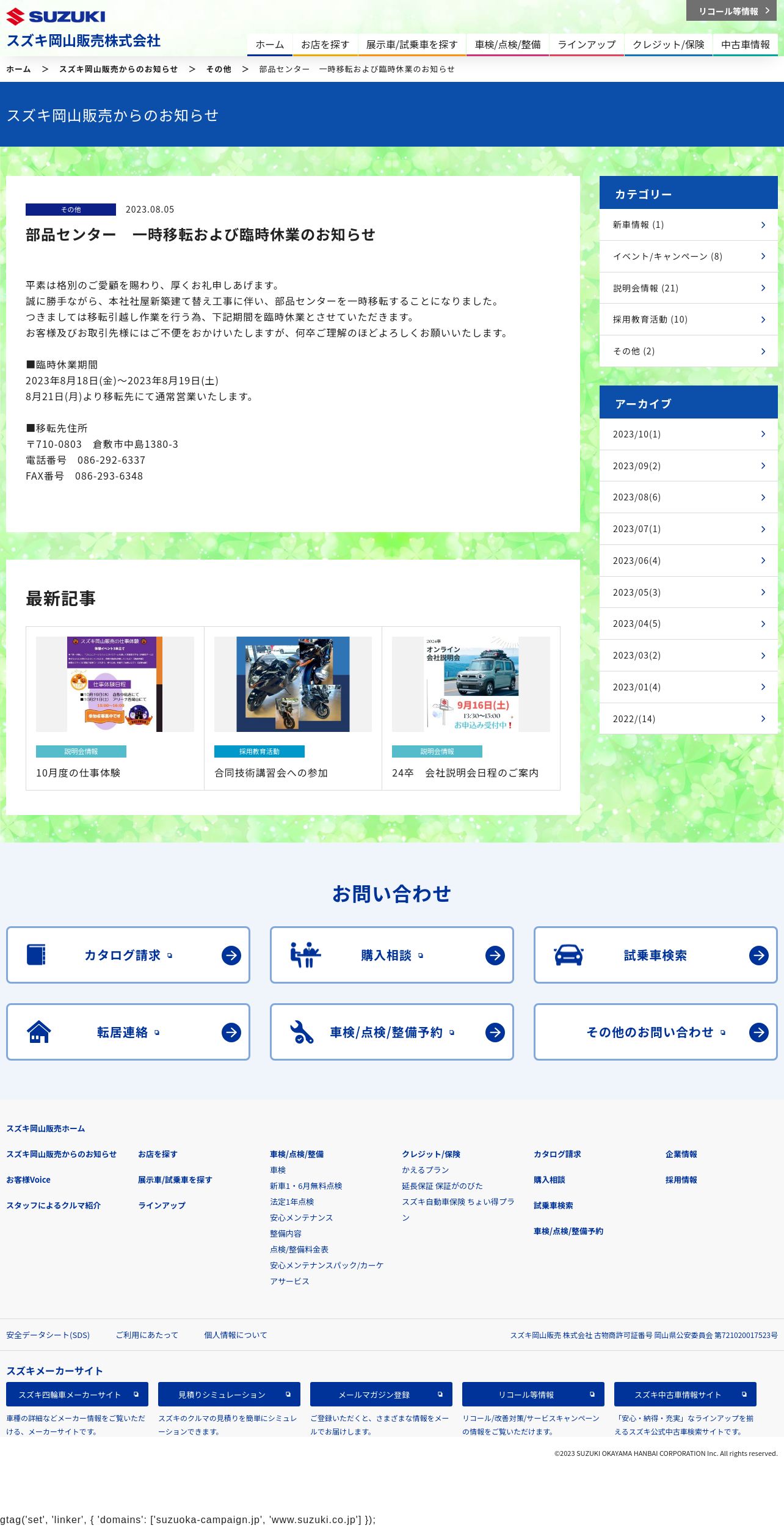Open the 2023/06(4) archive chevron
Screen dimensions: 784x1528
coord(763,560)
